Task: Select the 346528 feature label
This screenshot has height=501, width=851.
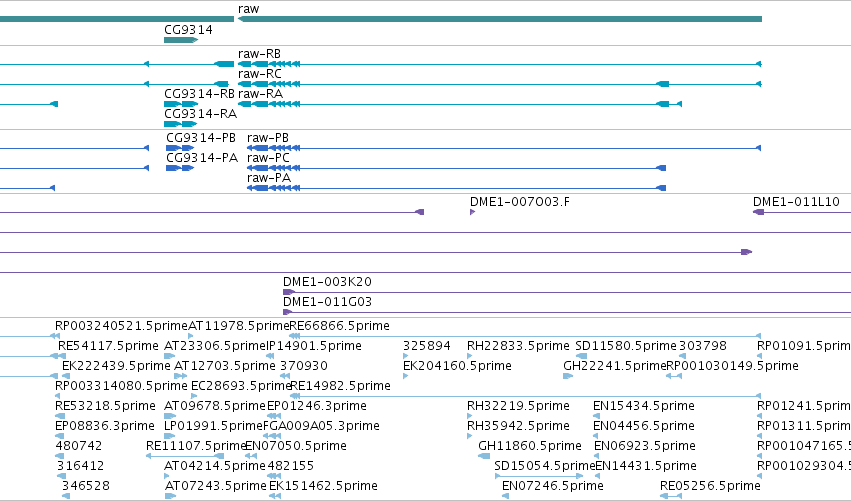Action: click(x=86, y=486)
